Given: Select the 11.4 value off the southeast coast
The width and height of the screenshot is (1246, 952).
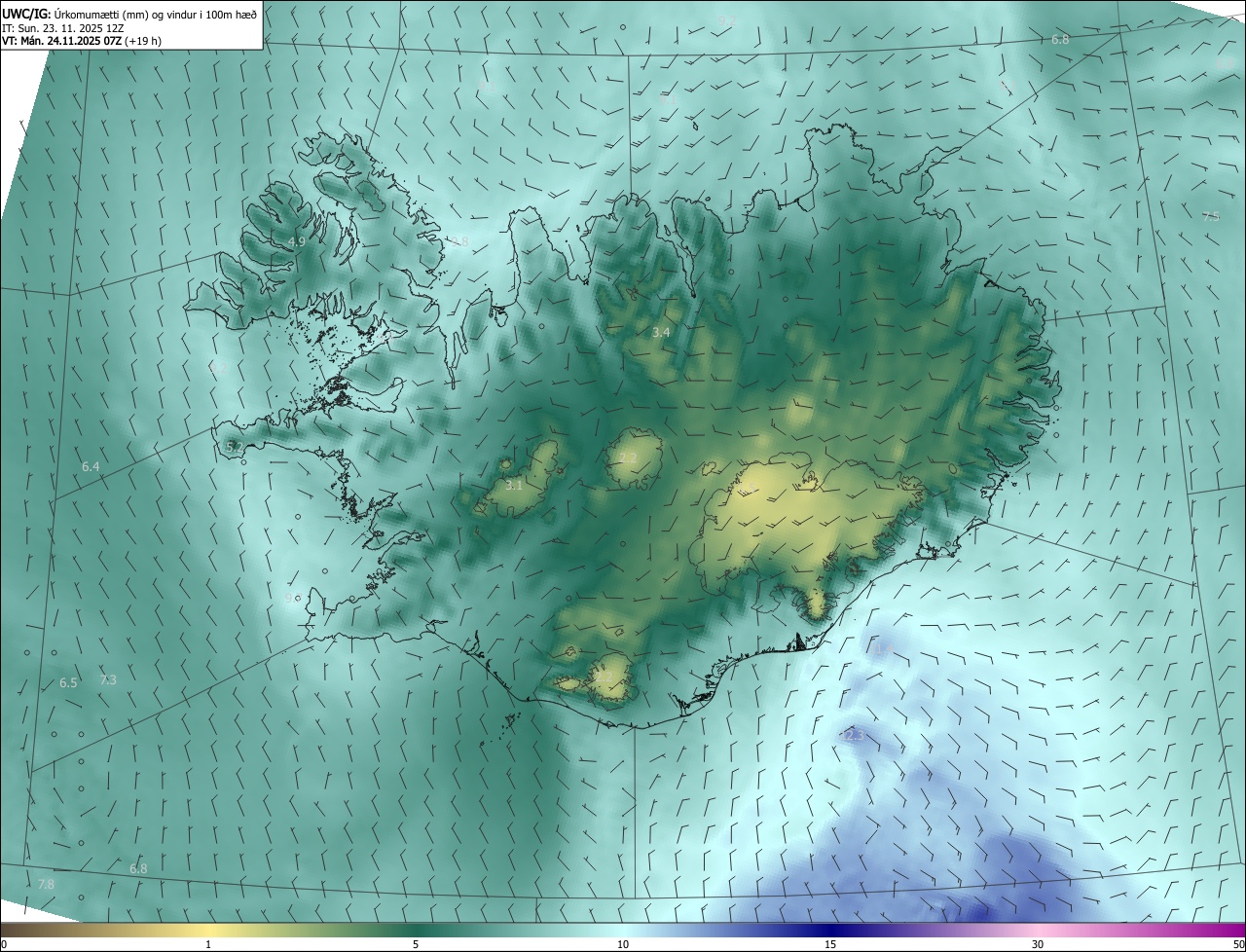Looking at the screenshot, I should pos(881,648).
